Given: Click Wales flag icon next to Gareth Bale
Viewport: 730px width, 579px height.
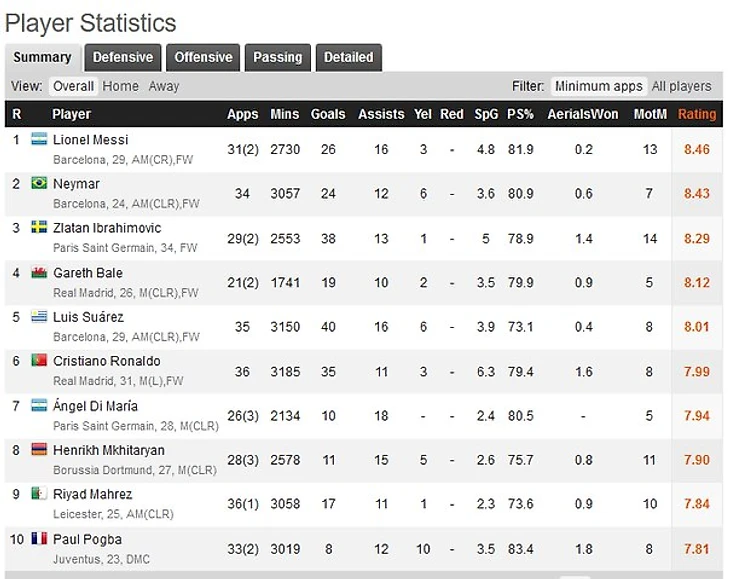Looking at the screenshot, I should pos(40,272).
